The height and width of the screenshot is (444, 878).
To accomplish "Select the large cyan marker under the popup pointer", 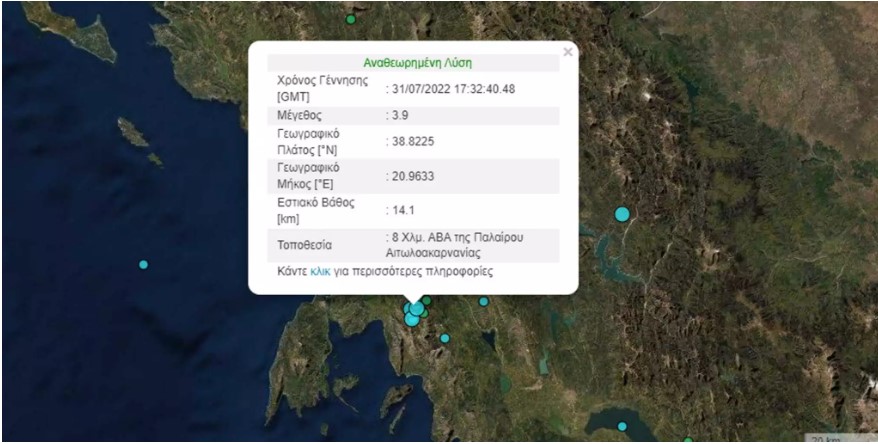I will [416, 308].
